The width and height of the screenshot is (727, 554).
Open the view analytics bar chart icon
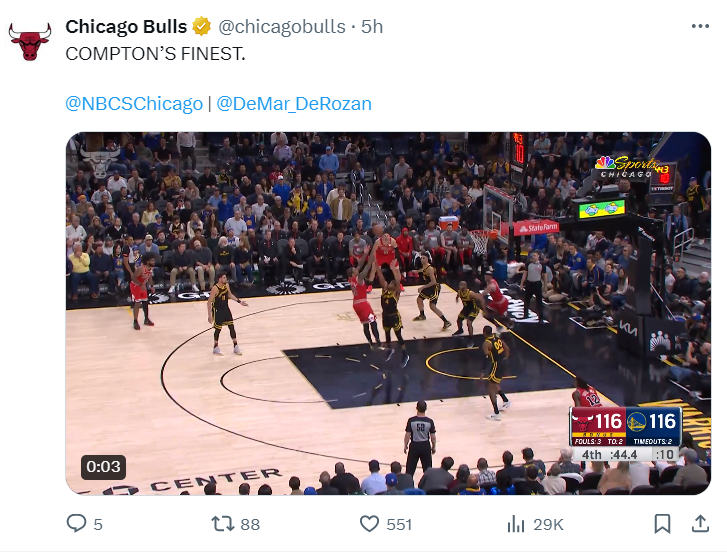tap(516, 524)
